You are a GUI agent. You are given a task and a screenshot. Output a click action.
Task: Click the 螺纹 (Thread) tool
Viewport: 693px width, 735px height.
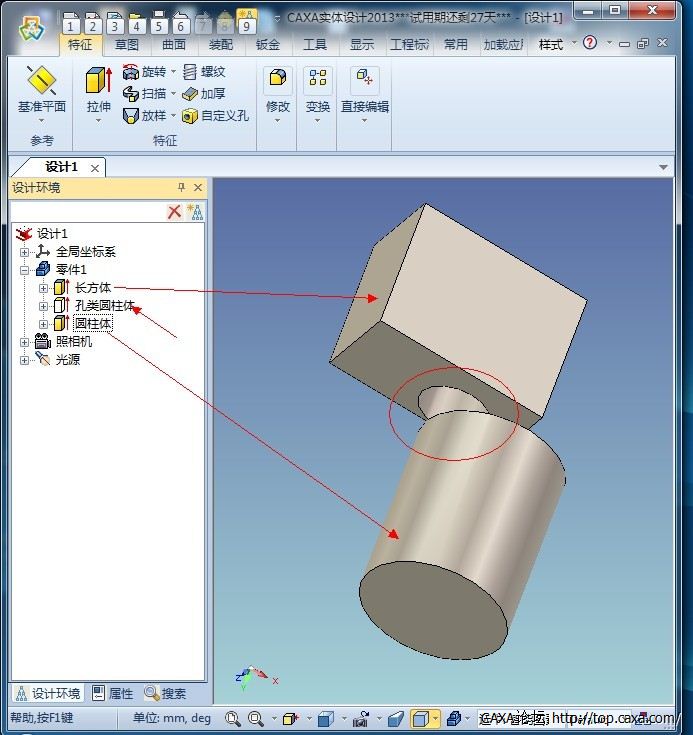click(x=191, y=72)
